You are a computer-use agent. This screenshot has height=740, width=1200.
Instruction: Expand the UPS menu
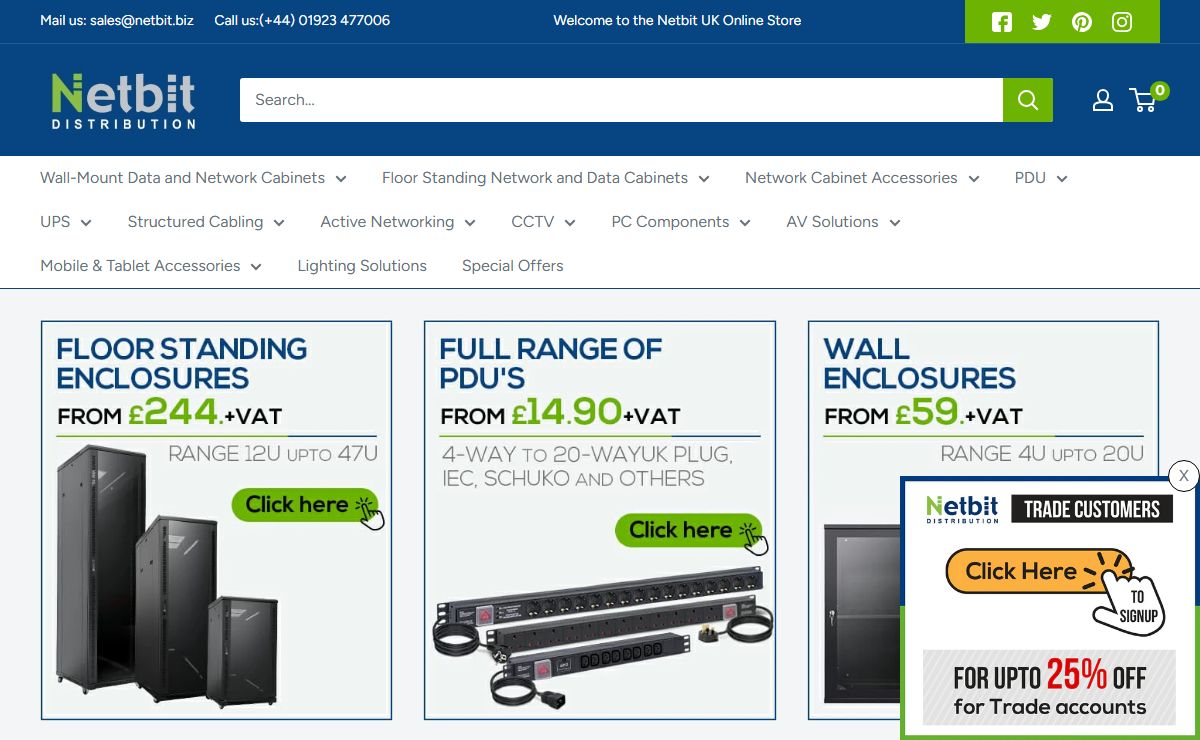click(66, 222)
